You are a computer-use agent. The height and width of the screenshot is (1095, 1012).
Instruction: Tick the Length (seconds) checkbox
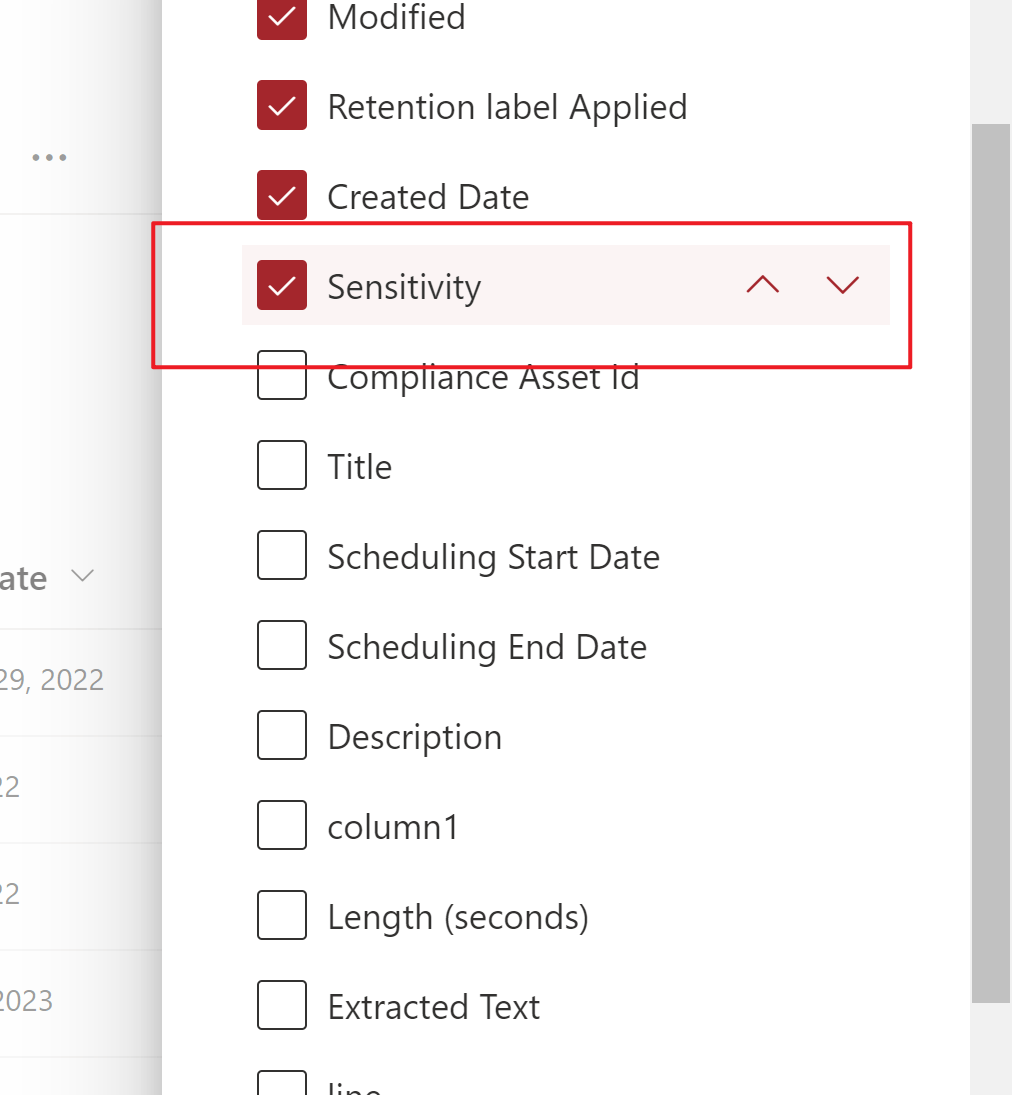point(281,916)
